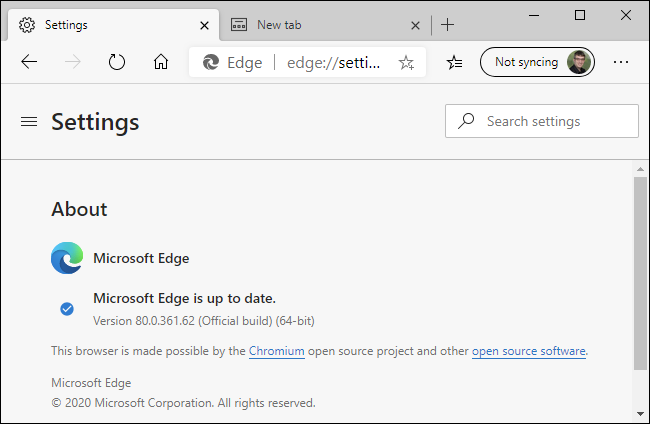The width and height of the screenshot is (650, 424).
Task: Click the Microsoft Edge logo
Action: pos(67,258)
